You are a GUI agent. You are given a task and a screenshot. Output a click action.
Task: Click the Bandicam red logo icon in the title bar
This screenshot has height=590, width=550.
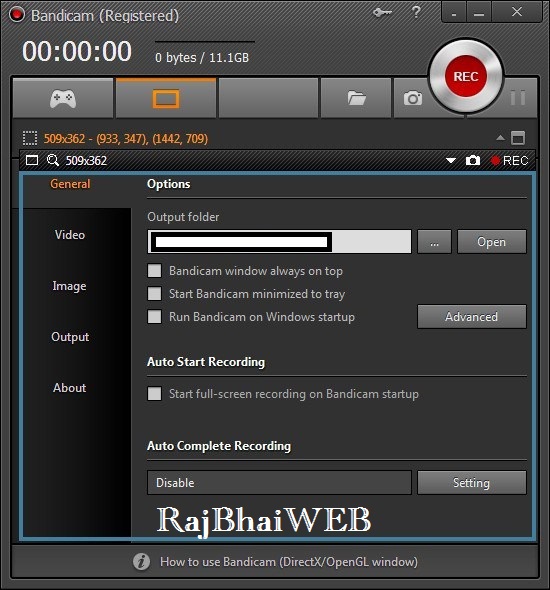click(17, 15)
